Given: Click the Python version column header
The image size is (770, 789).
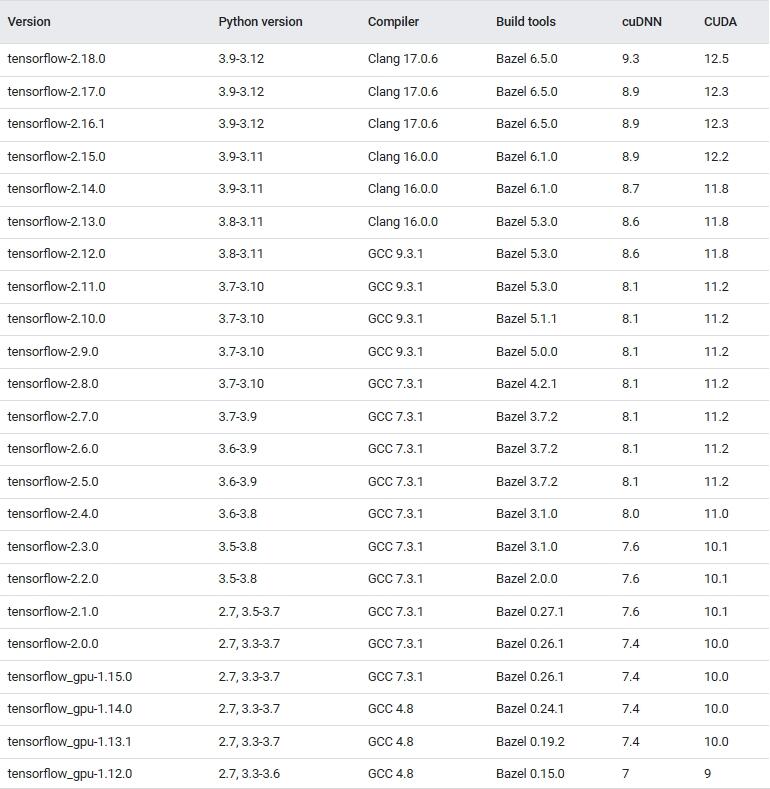Looking at the screenshot, I should tap(260, 21).
